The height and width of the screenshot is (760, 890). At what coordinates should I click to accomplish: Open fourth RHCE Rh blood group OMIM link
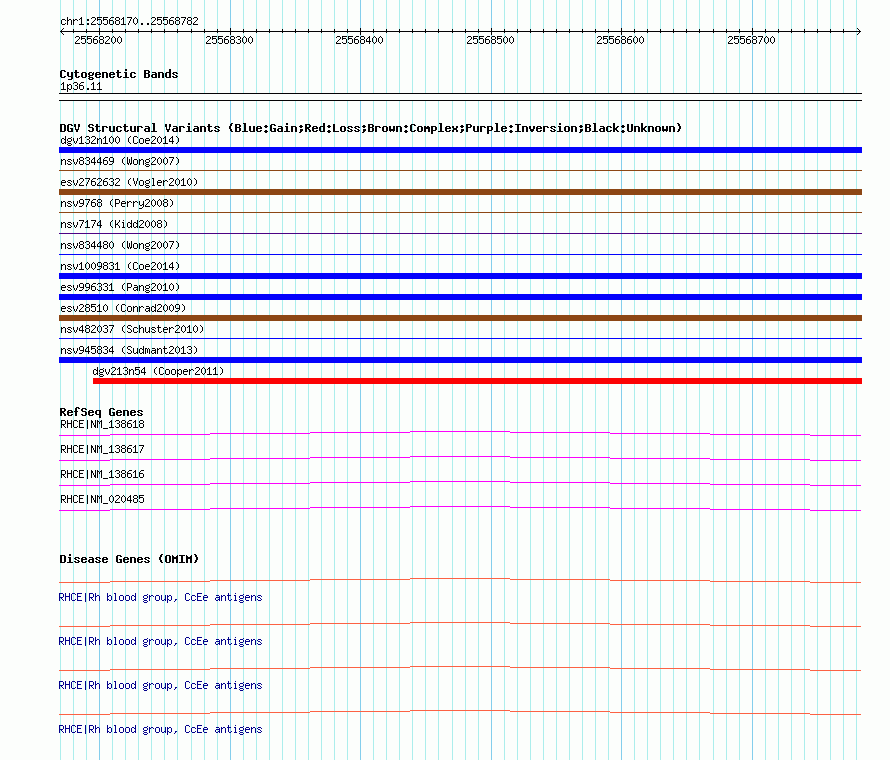click(161, 729)
